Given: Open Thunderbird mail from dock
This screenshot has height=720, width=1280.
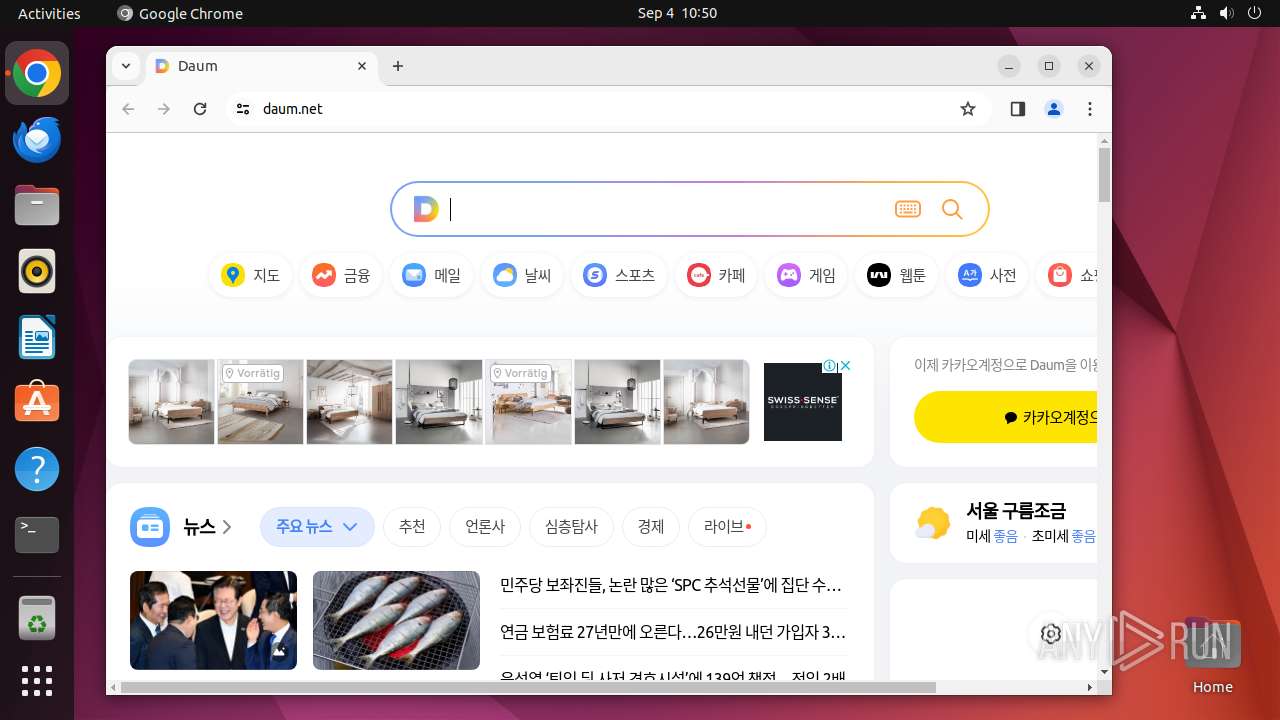Looking at the screenshot, I should coord(37,140).
